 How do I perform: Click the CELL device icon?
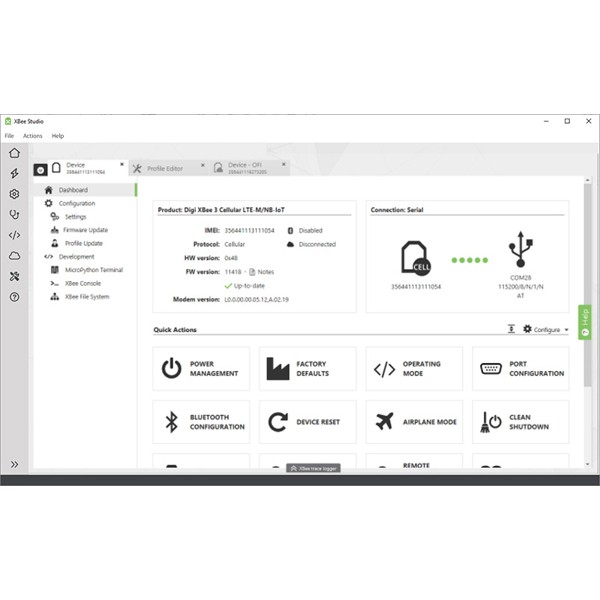[x=416, y=258]
